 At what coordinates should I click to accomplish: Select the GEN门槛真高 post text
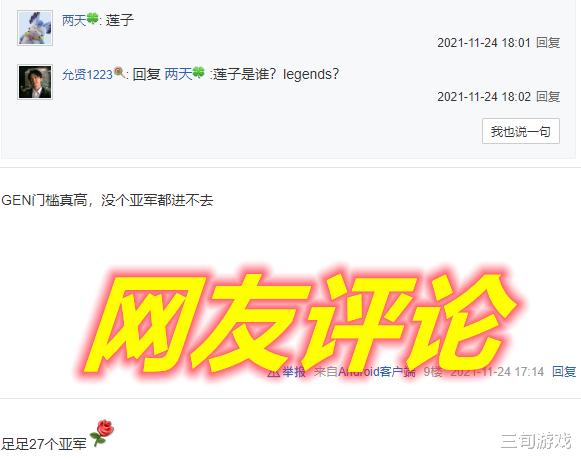click(x=107, y=200)
